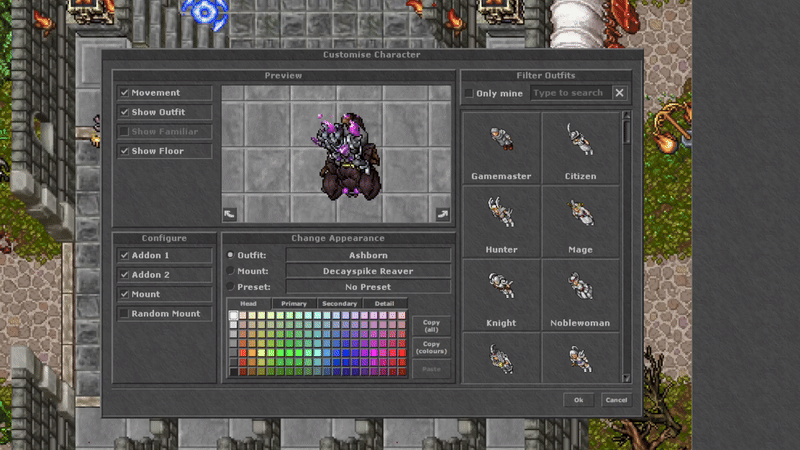Image resolution: width=800 pixels, height=450 pixels.
Task: Click the outfit list scroll up arrow
Action: 627,116
